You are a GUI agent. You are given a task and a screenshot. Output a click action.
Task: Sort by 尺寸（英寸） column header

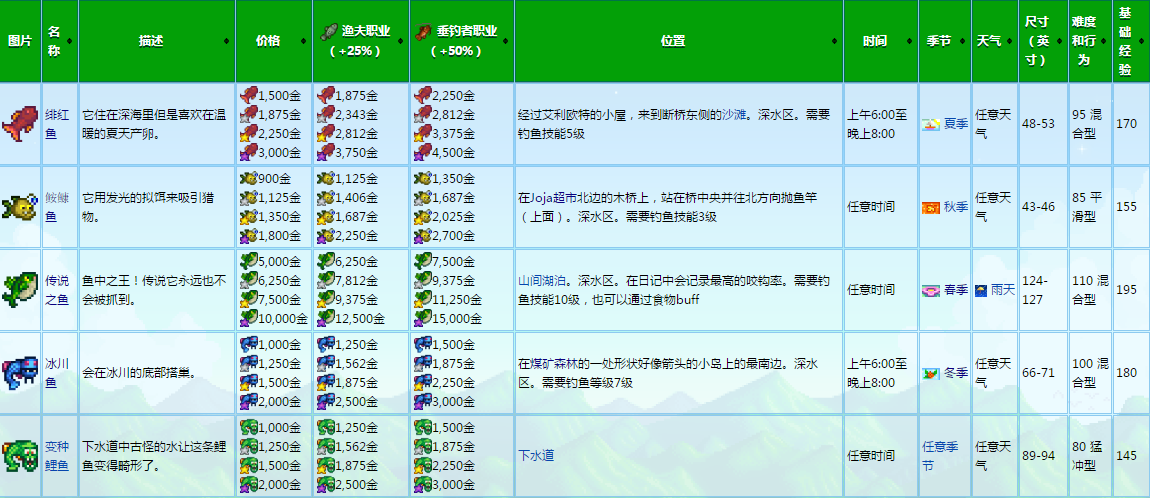[1043, 41]
